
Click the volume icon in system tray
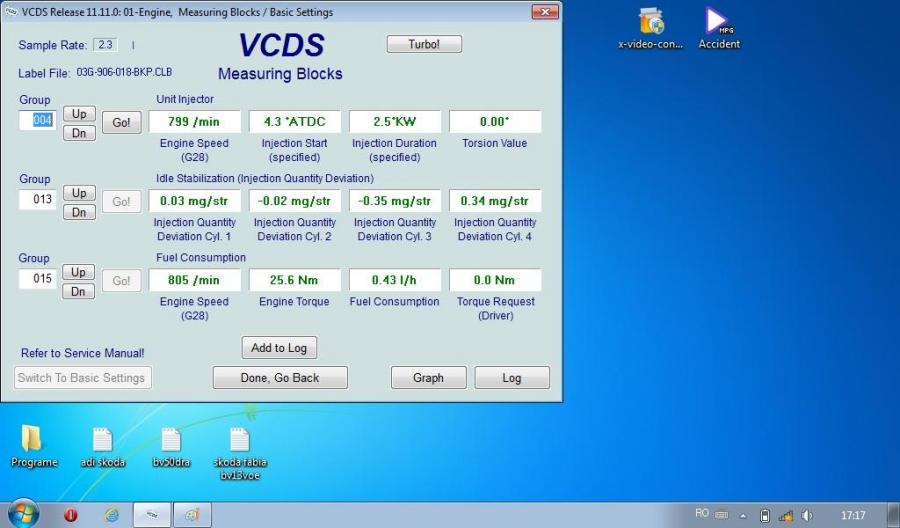coord(807,515)
